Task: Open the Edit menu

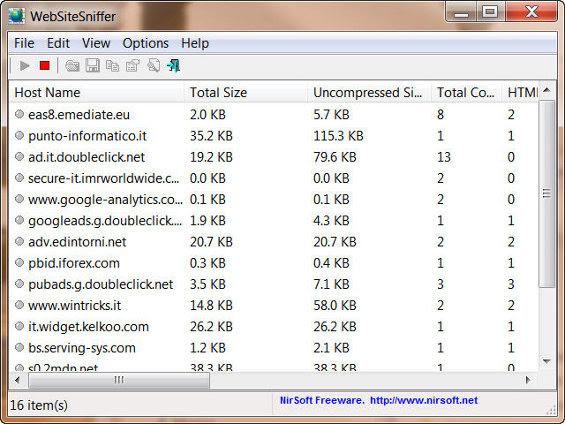Action: pos(58,43)
